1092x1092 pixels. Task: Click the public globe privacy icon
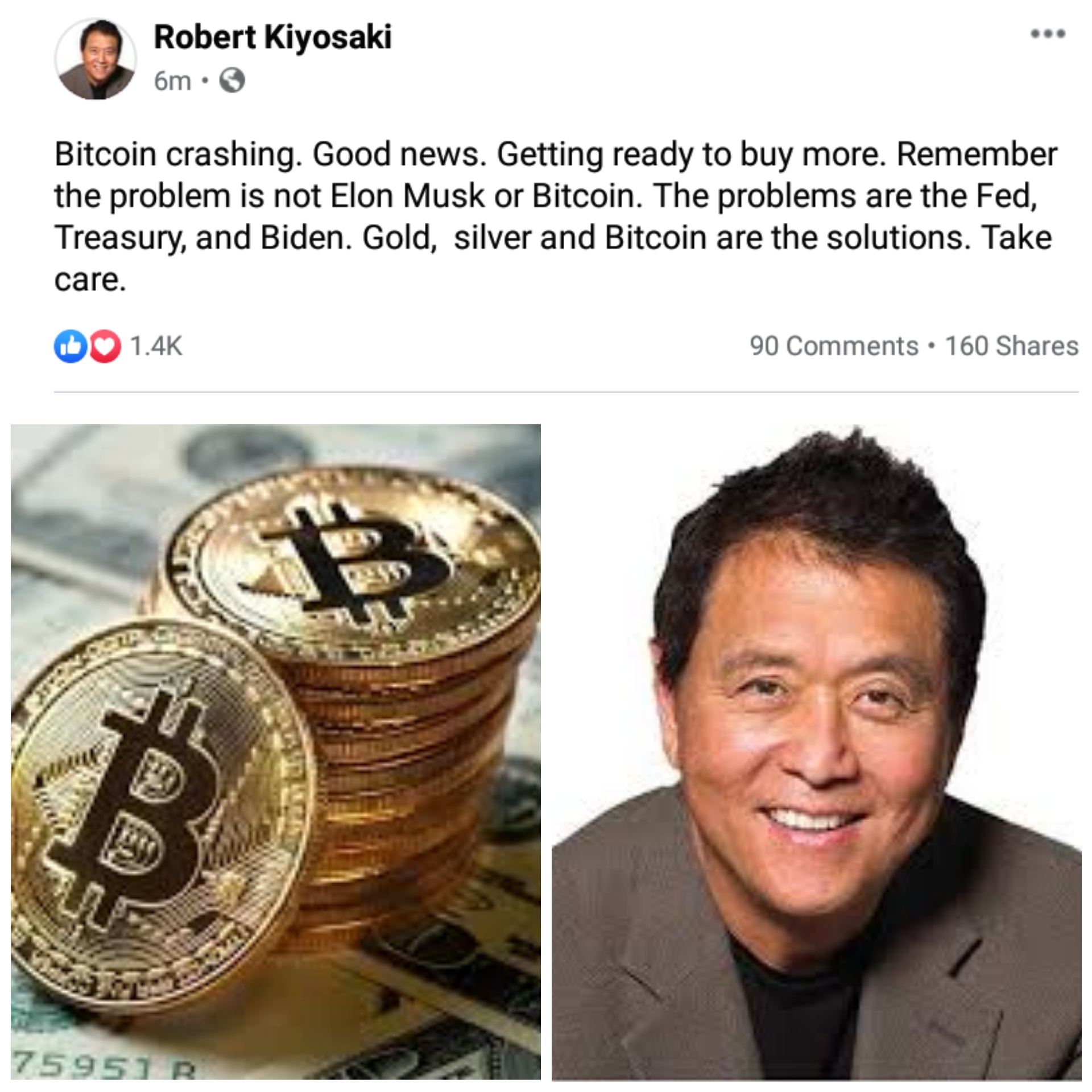point(232,81)
